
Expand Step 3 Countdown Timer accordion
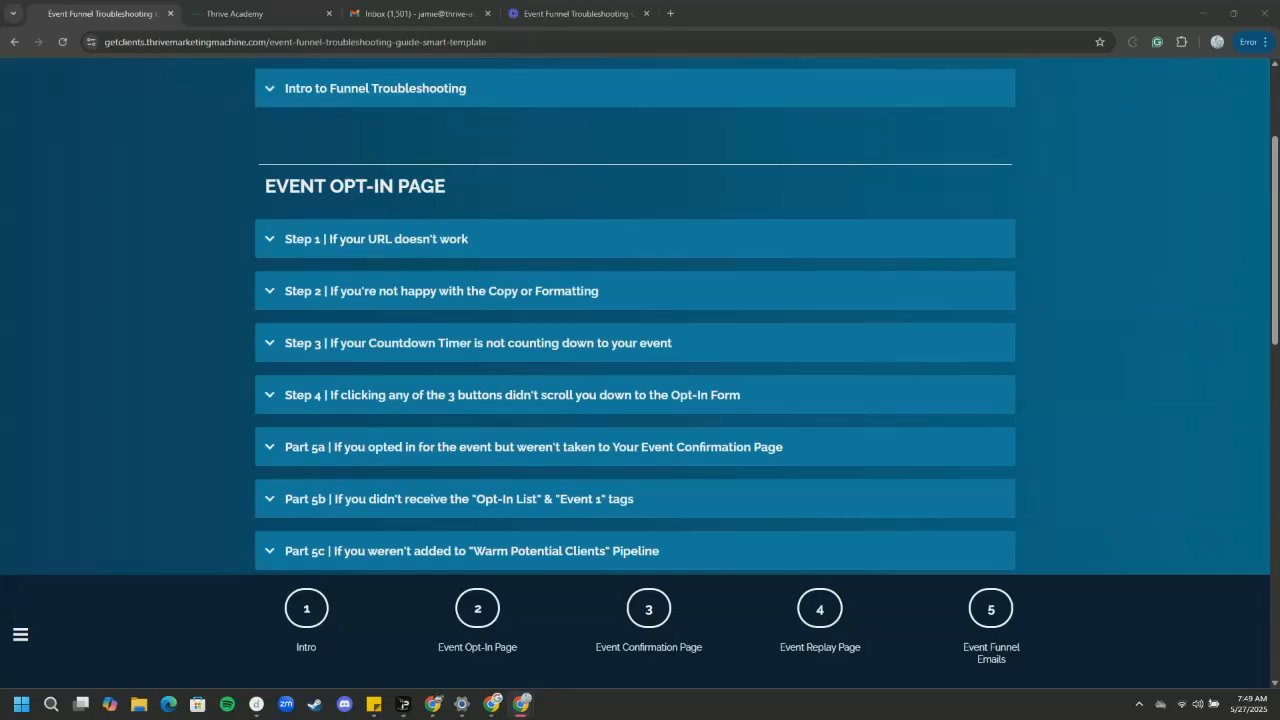(x=635, y=343)
